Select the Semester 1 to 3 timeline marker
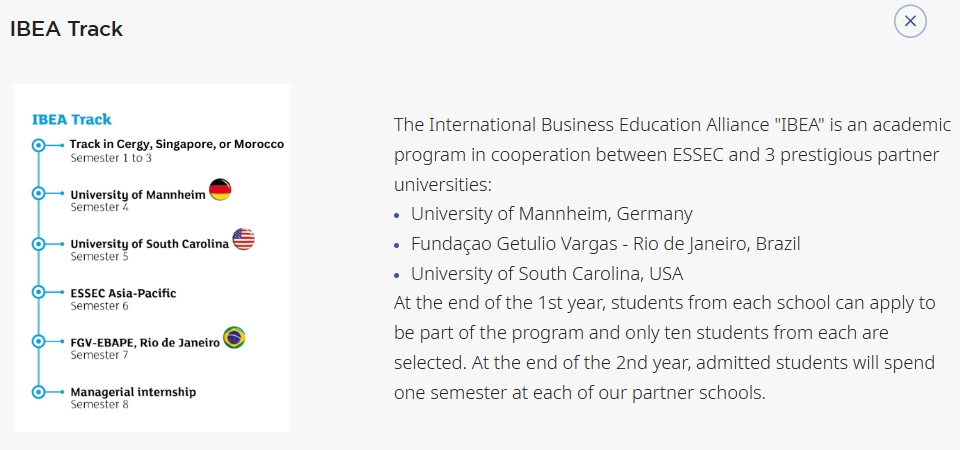This screenshot has width=960, height=450. [39, 145]
